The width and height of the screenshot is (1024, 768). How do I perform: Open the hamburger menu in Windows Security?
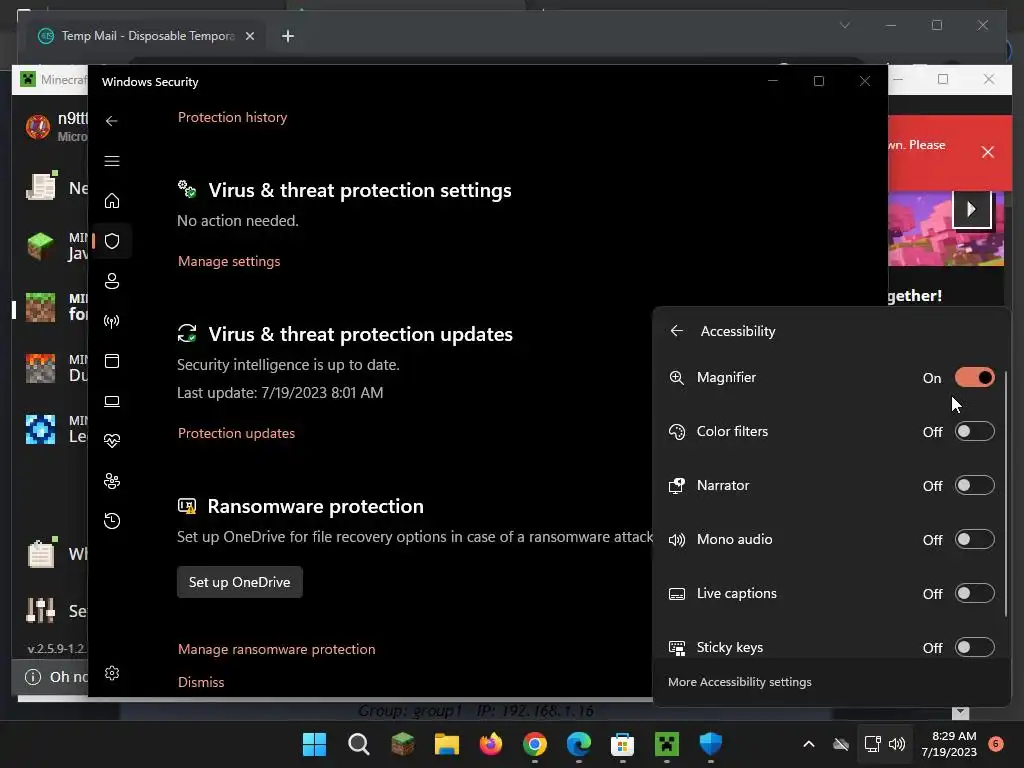pyautogui.click(x=112, y=161)
